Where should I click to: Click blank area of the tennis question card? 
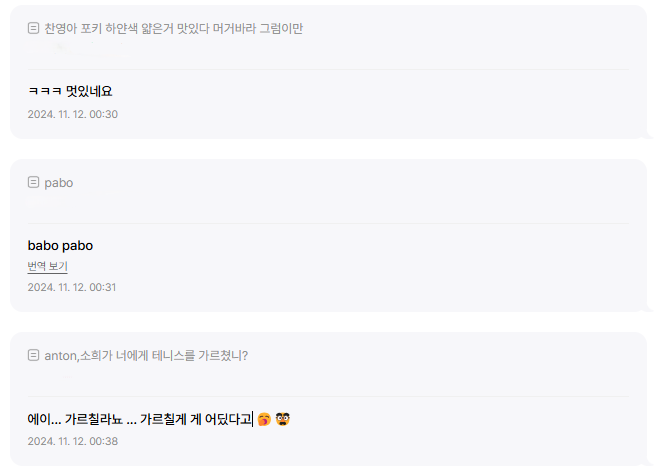(x=450, y=435)
